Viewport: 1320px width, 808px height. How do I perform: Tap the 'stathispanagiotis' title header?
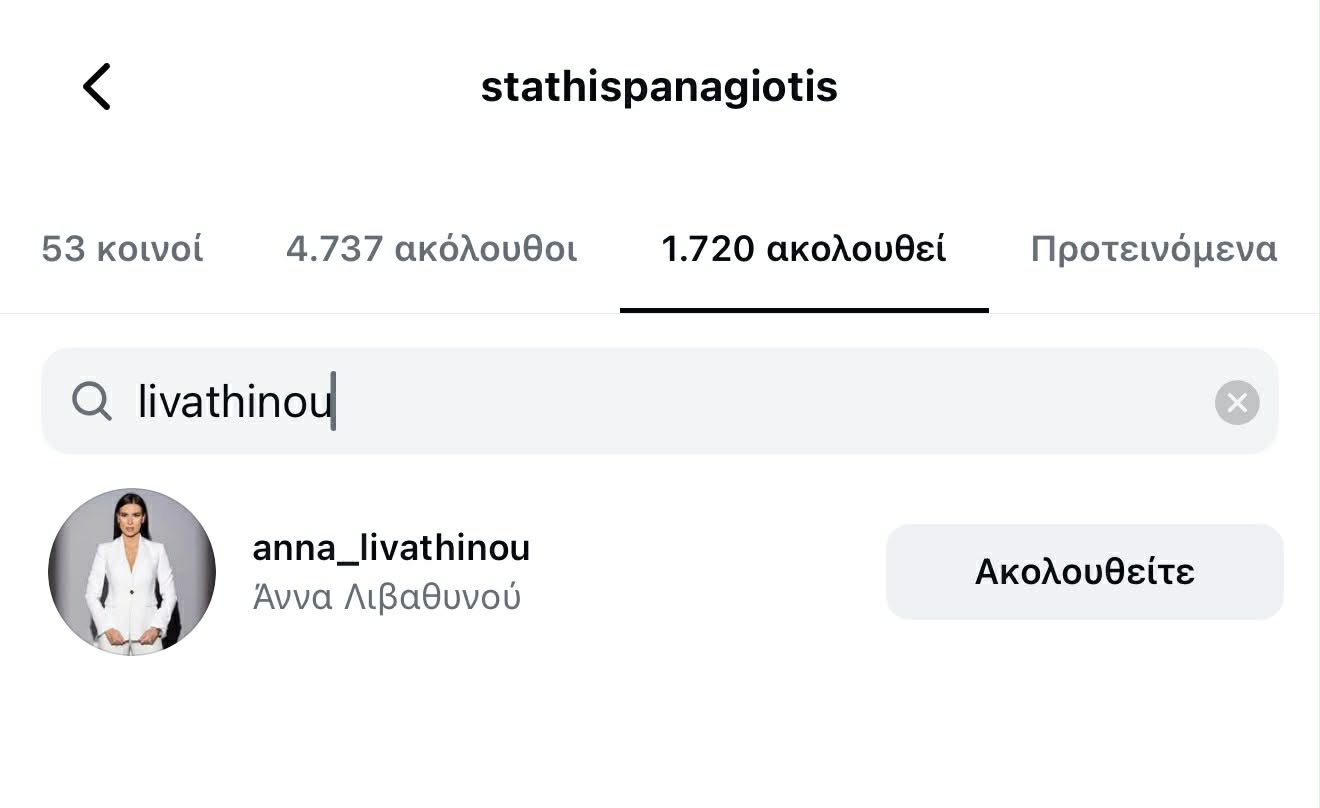(660, 86)
